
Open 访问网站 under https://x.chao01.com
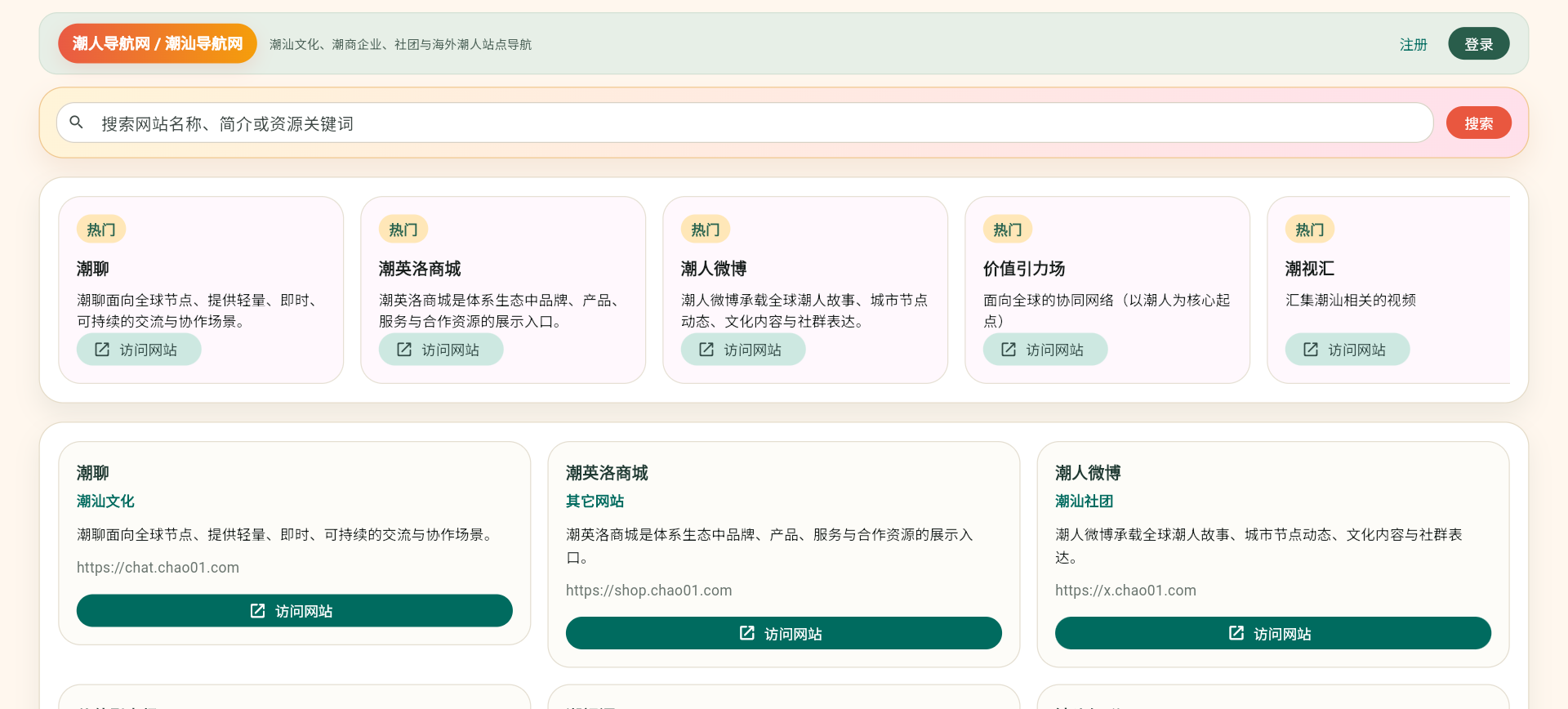pos(1273,634)
